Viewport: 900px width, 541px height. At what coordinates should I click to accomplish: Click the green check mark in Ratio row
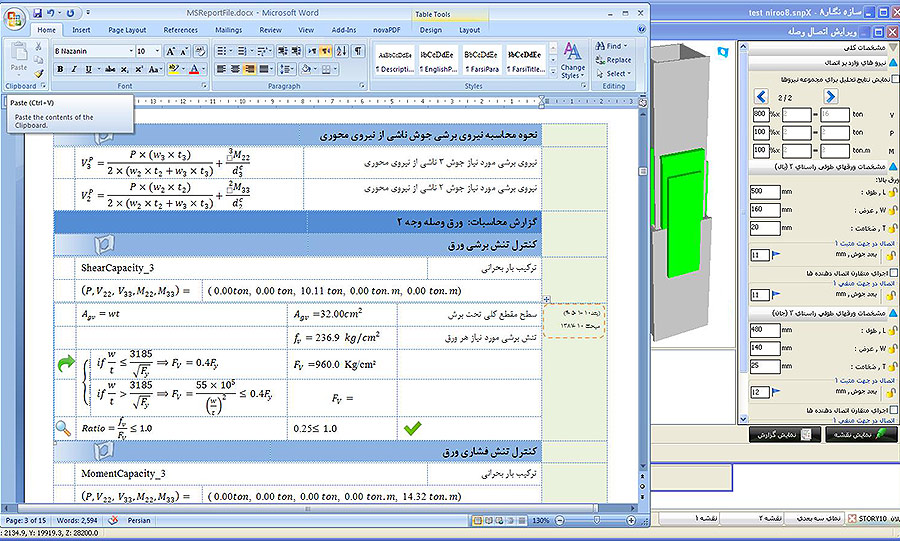tap(412, 428)
